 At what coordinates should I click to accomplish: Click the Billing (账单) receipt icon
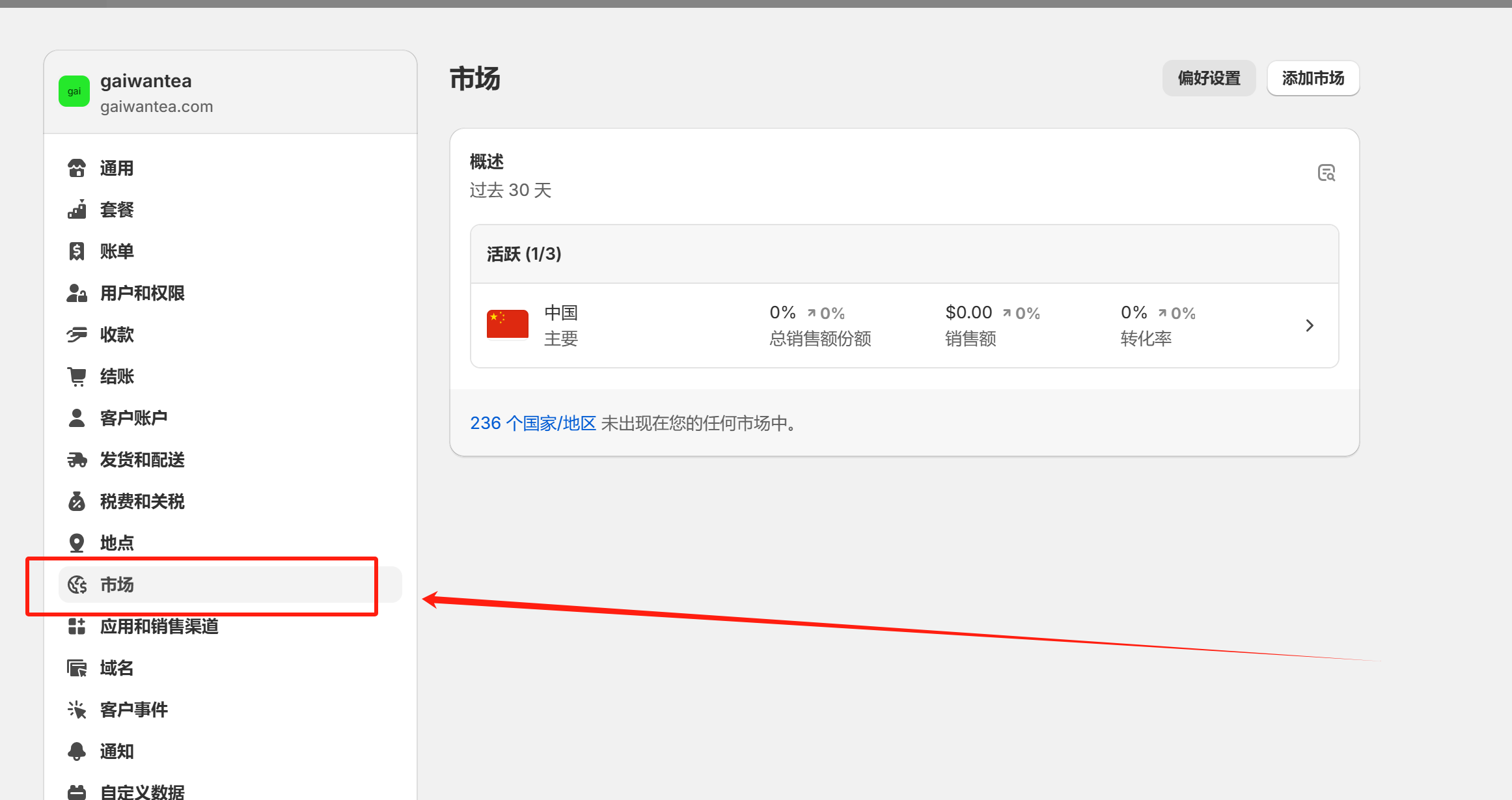coord(77,251)
